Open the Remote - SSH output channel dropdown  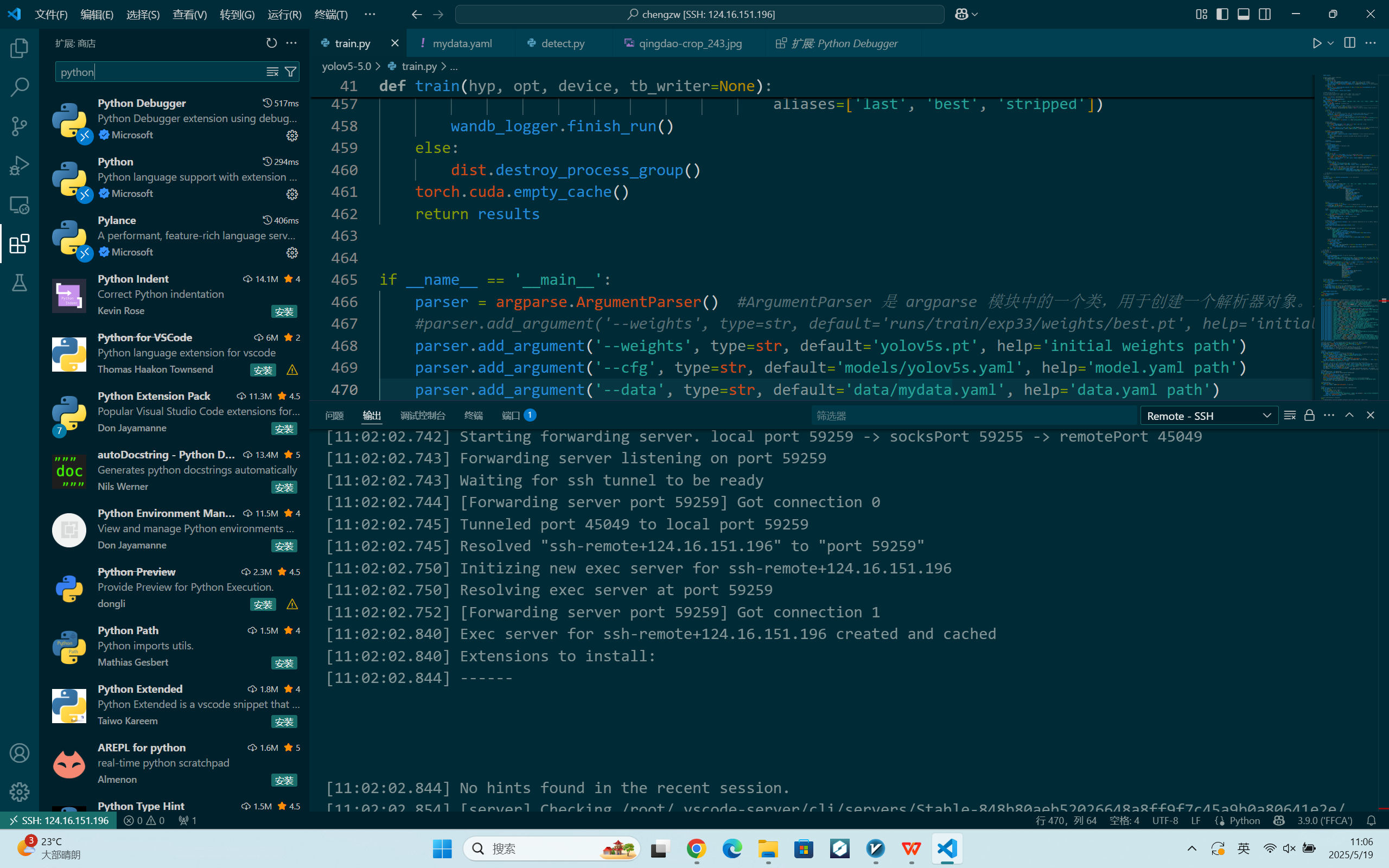(x=1209, y=416)
